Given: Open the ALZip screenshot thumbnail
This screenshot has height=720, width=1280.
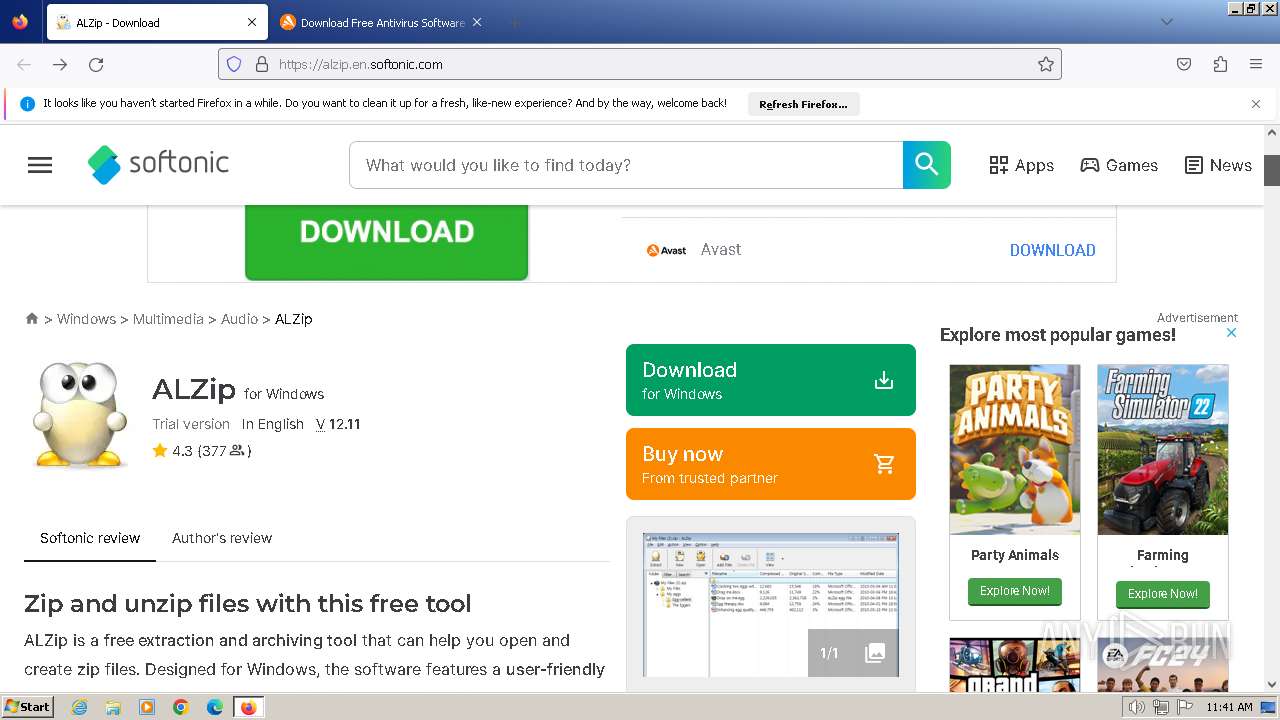Looking at the screenshot, I should [x=770, y=604].
